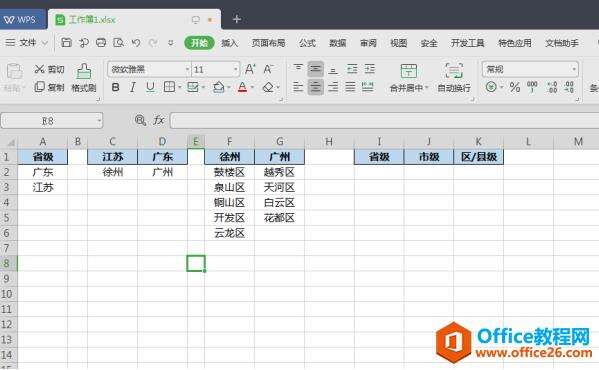Toggle bold formatting with B button
The image size is (599, 370).
pyautogui.click(x=115, y=87)
